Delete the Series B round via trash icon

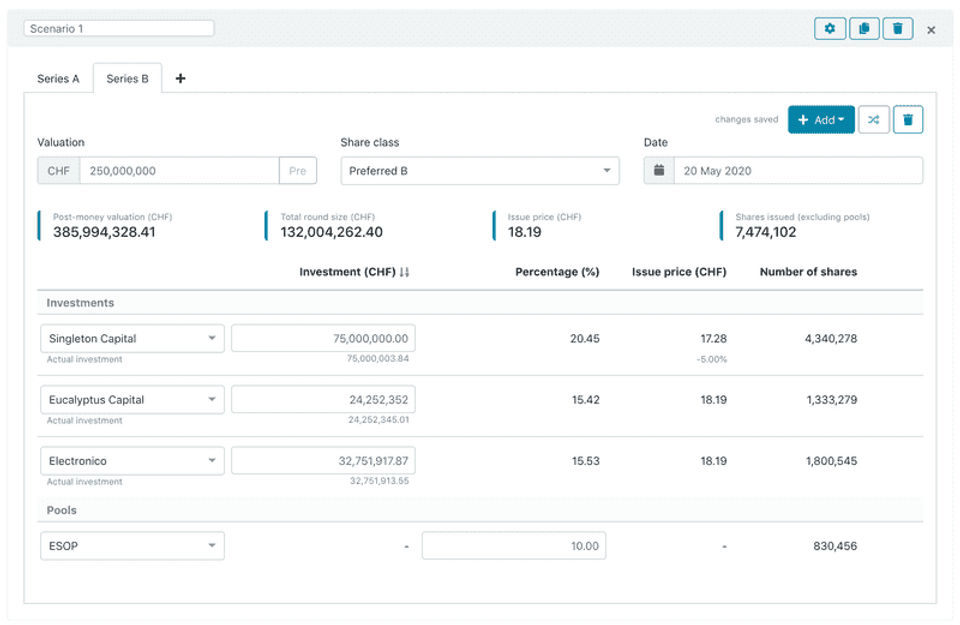click(908, 120)
